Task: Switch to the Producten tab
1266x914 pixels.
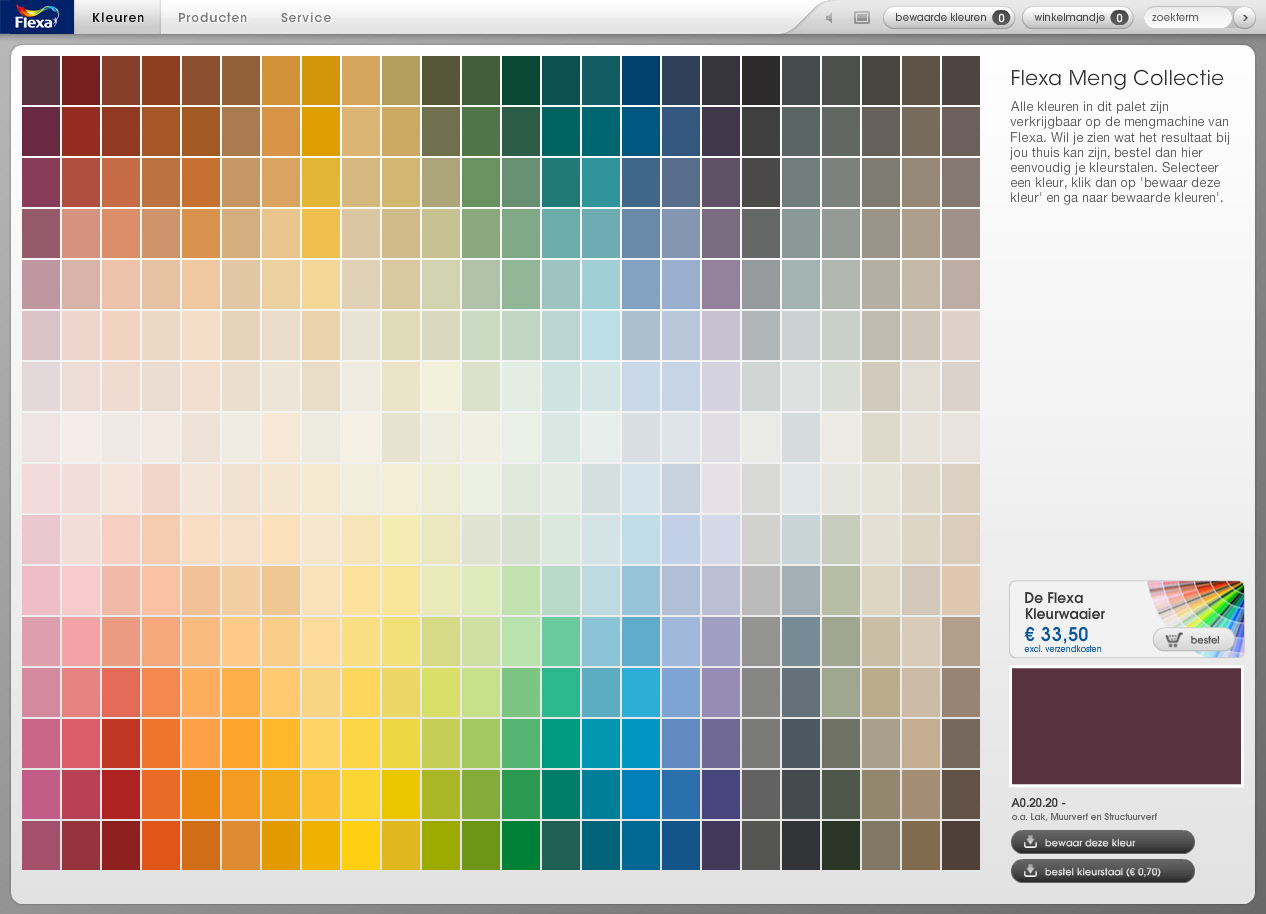Action: click(213, 17)
